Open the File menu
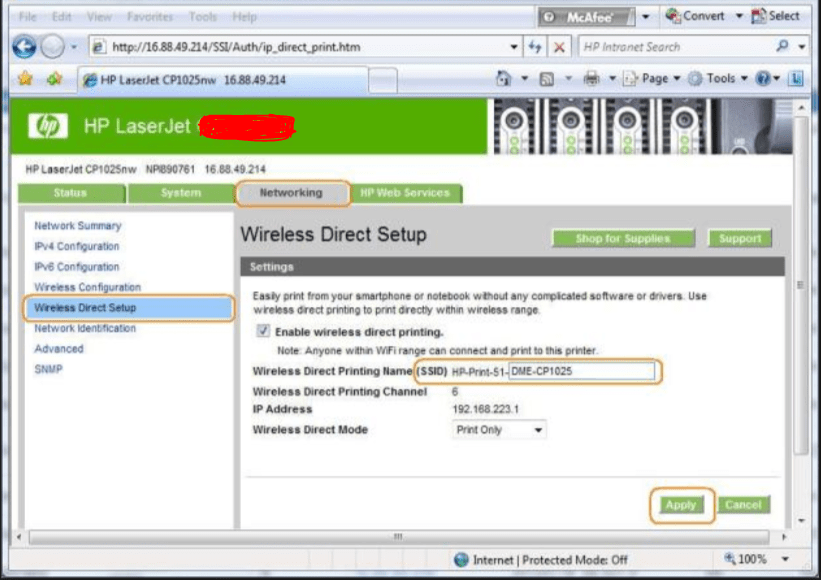This screenshot has height=580, width=821. pos(27,17)
